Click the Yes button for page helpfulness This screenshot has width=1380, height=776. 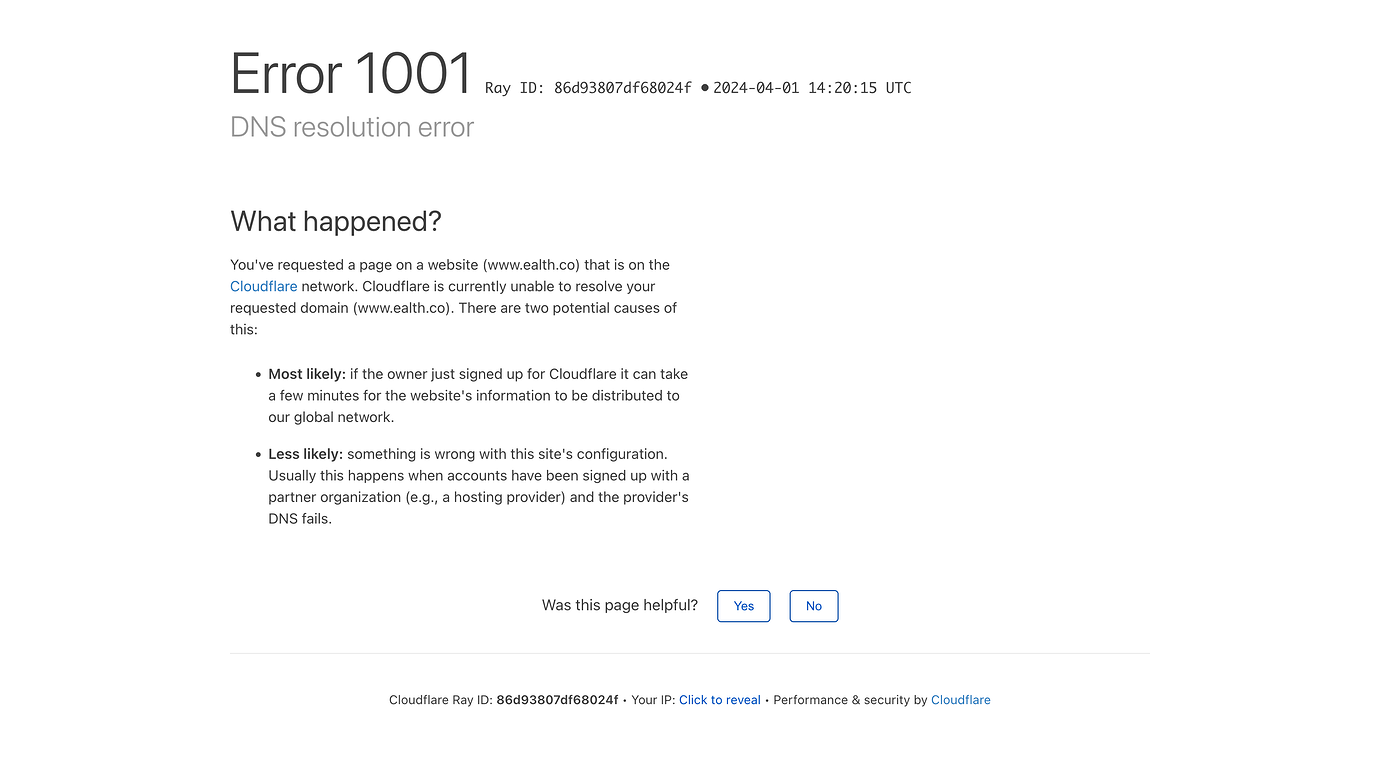(x=743, y=606)
